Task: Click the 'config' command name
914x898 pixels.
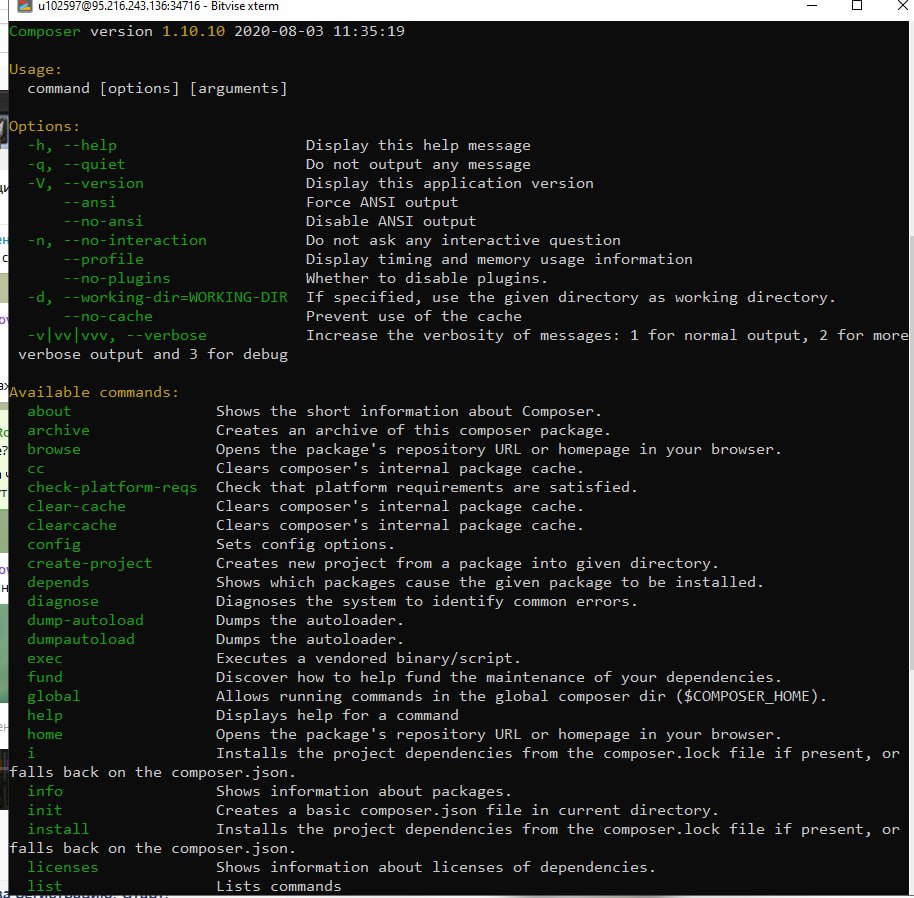Action: (54, 545)
